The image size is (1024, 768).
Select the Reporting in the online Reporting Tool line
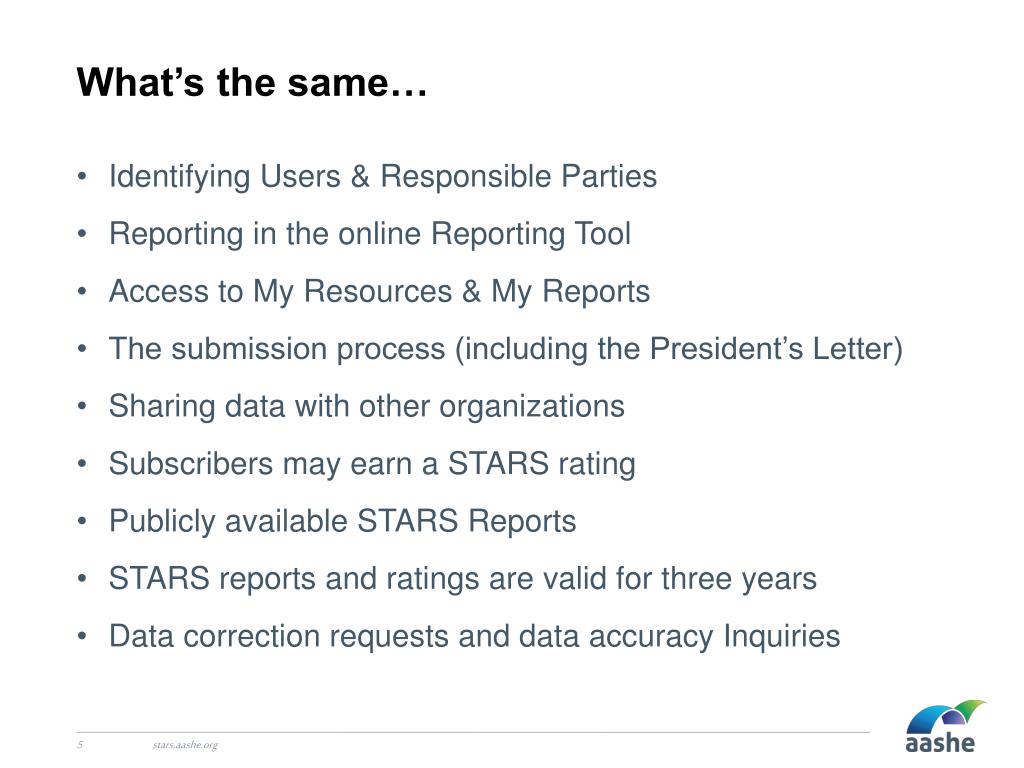point(370,234)
